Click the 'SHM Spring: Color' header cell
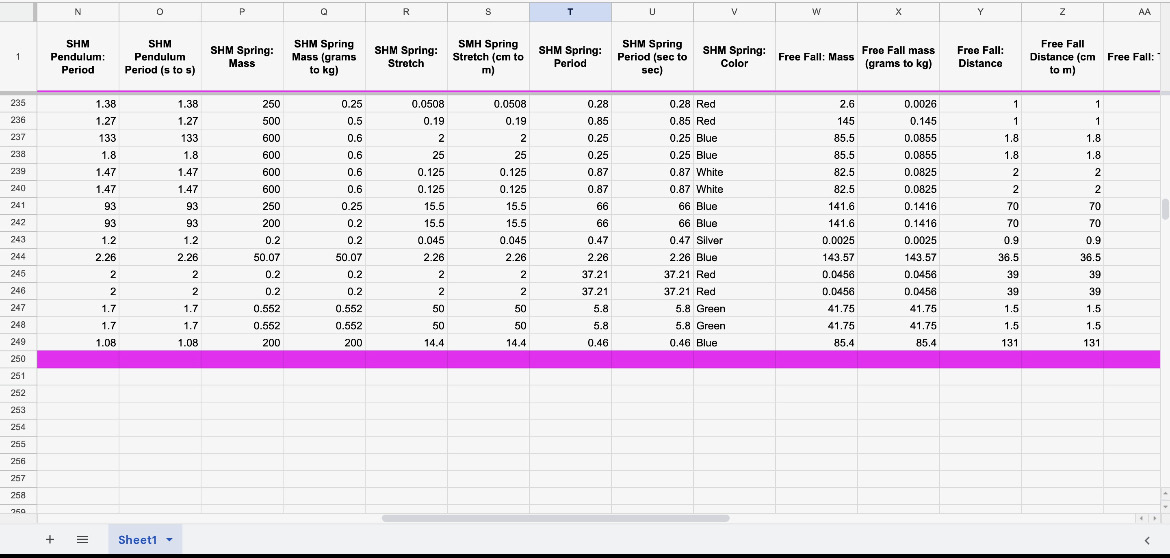Viewport: 1170px width, 558px height. pyautogui.click(x=735, y=57)
